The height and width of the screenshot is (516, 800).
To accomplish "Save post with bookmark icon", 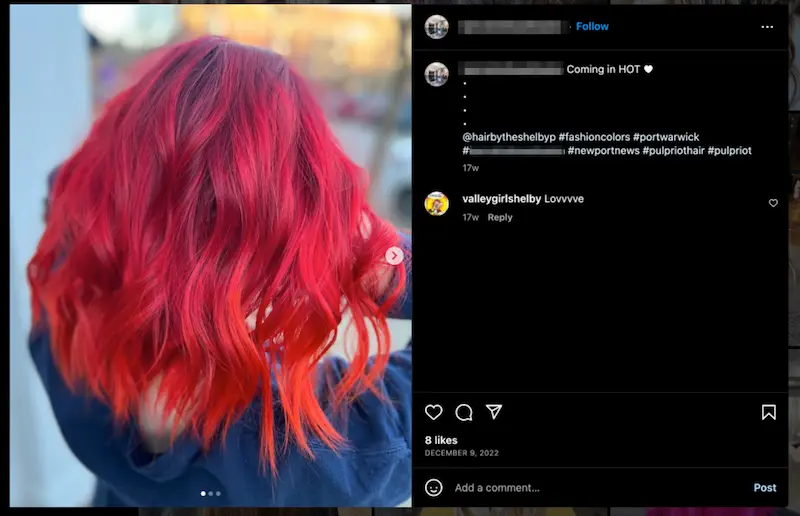I will (768, 412).
